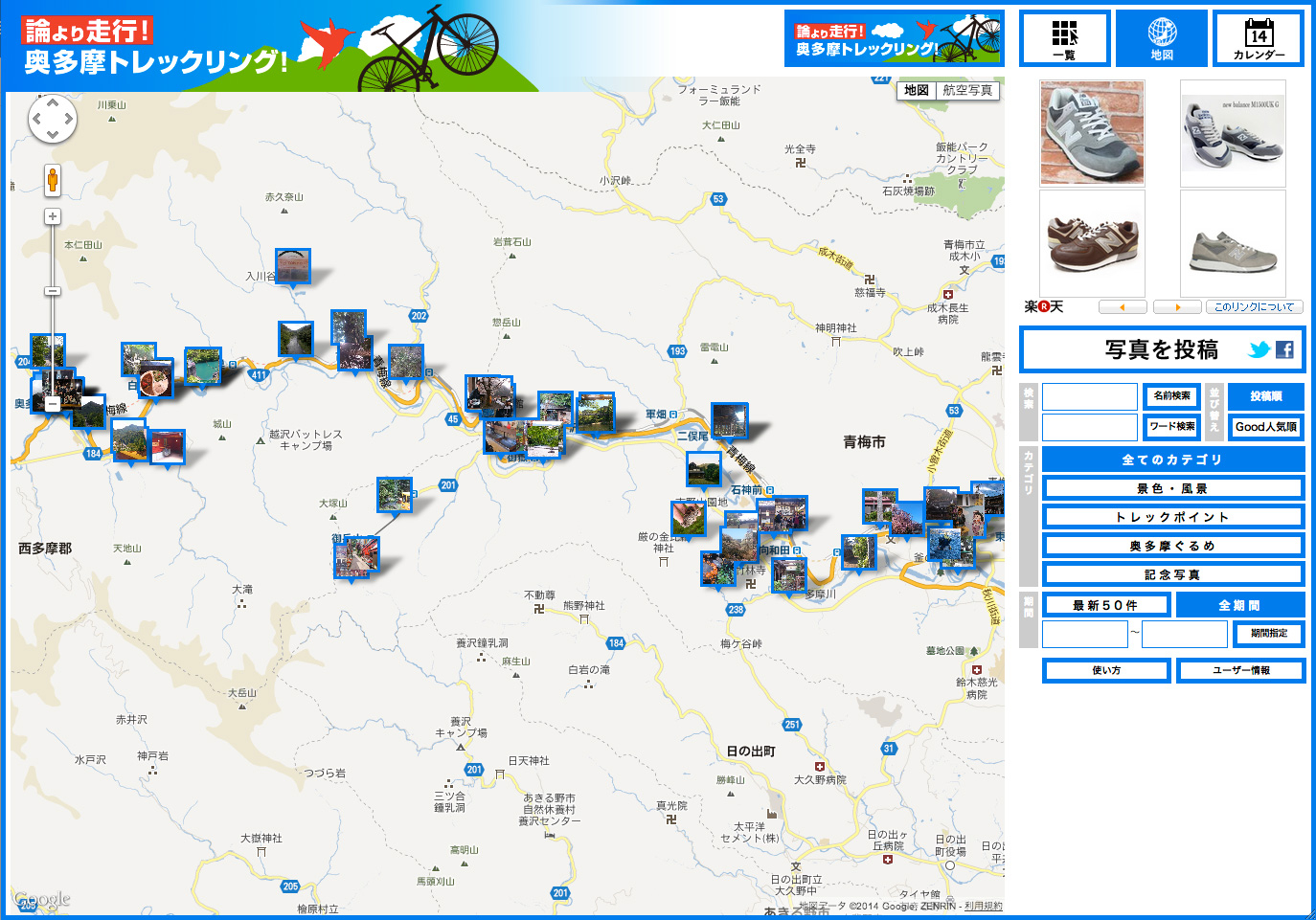Image resolution: width=1316 pixels, height=920 pixels.
Task: Pan the map up
Action: [x=53, y=102]
